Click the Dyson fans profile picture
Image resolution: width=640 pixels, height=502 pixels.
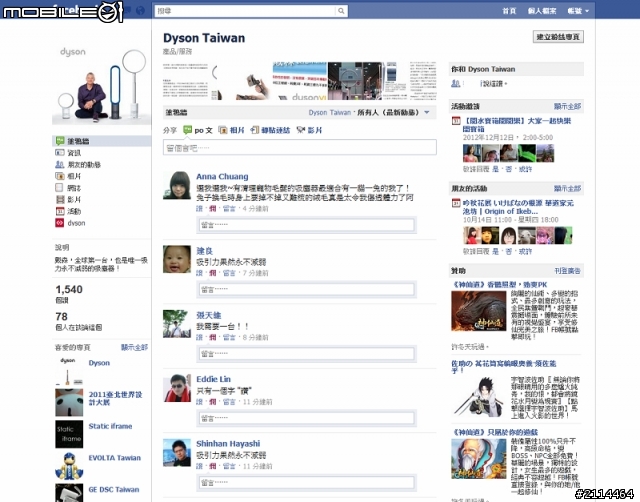101,84
